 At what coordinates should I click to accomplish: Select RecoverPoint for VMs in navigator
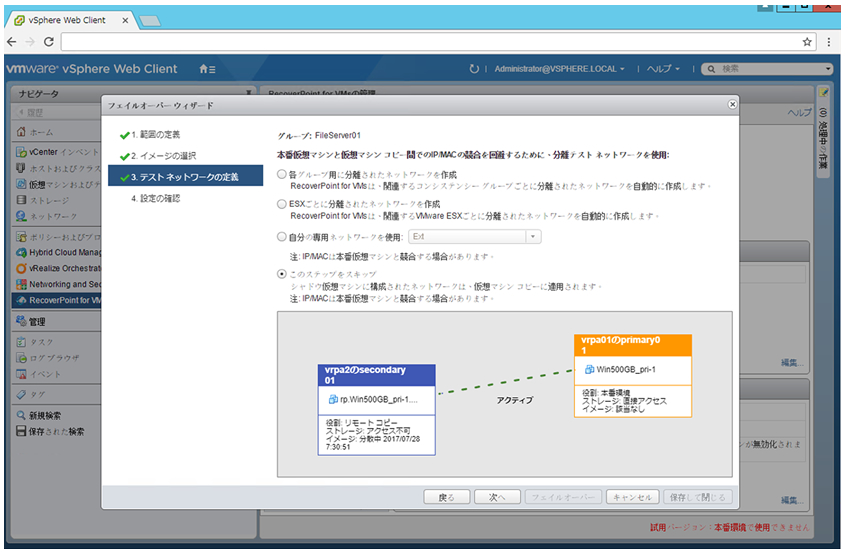pos(57,300)
